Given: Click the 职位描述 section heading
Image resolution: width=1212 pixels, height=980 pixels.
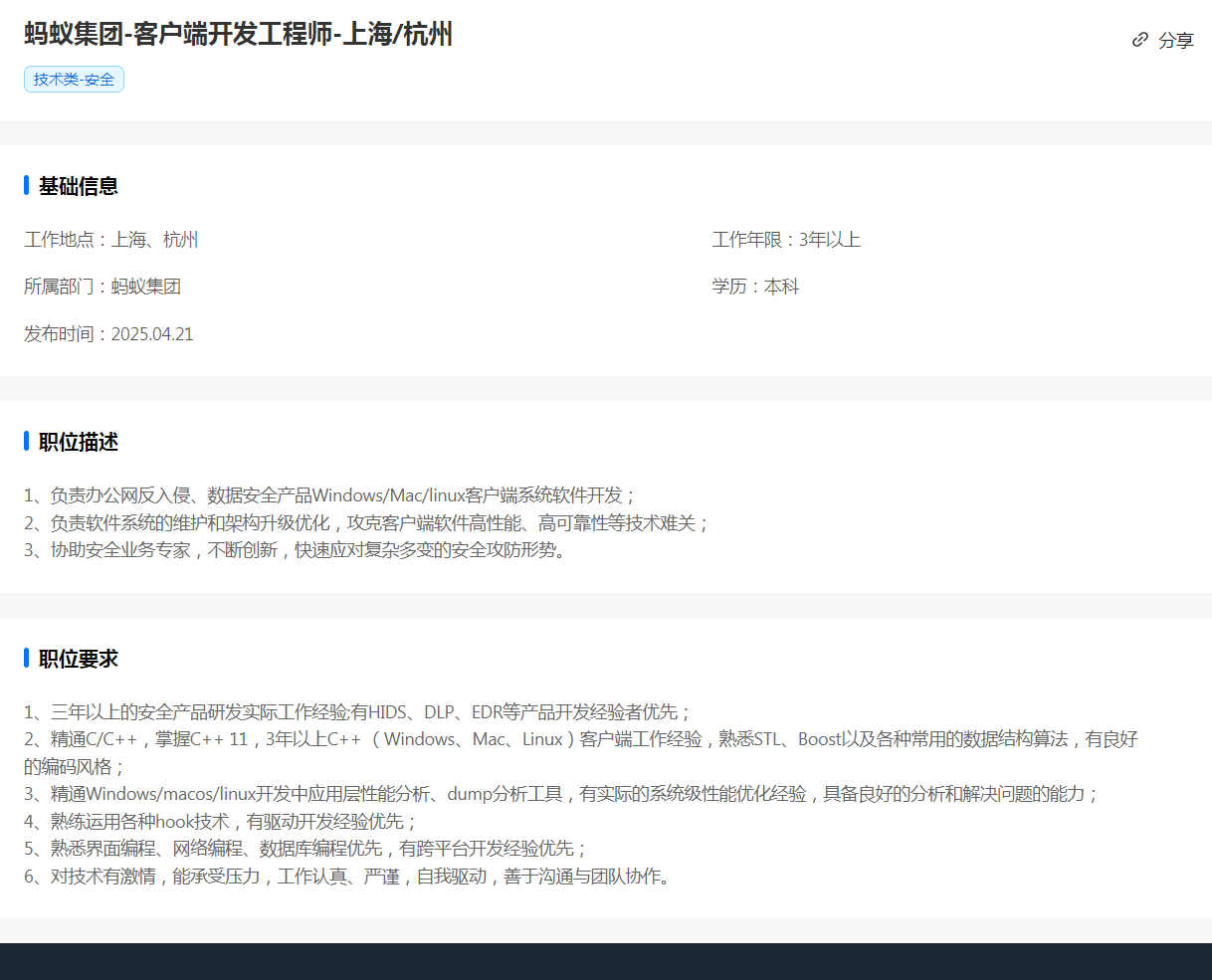Looking at the screenshot, I should click(x=79, y=442).
